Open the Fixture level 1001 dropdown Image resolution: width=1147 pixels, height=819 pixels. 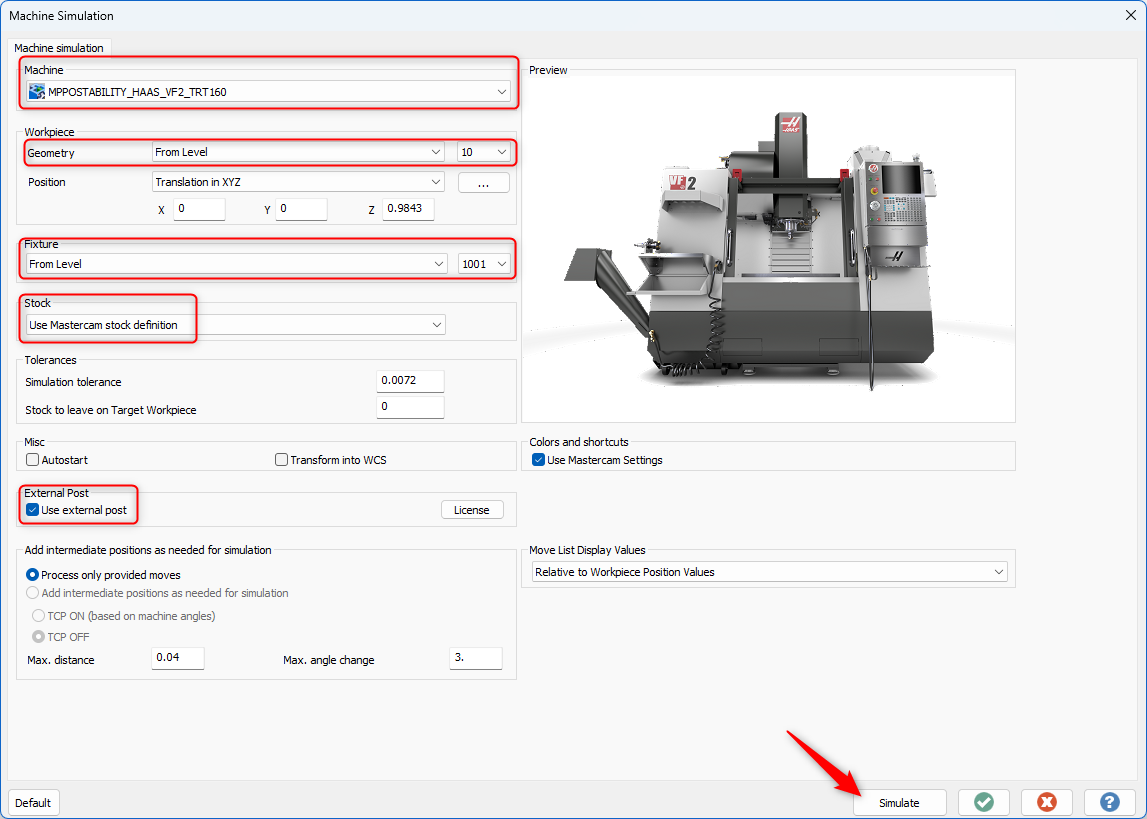484,264
